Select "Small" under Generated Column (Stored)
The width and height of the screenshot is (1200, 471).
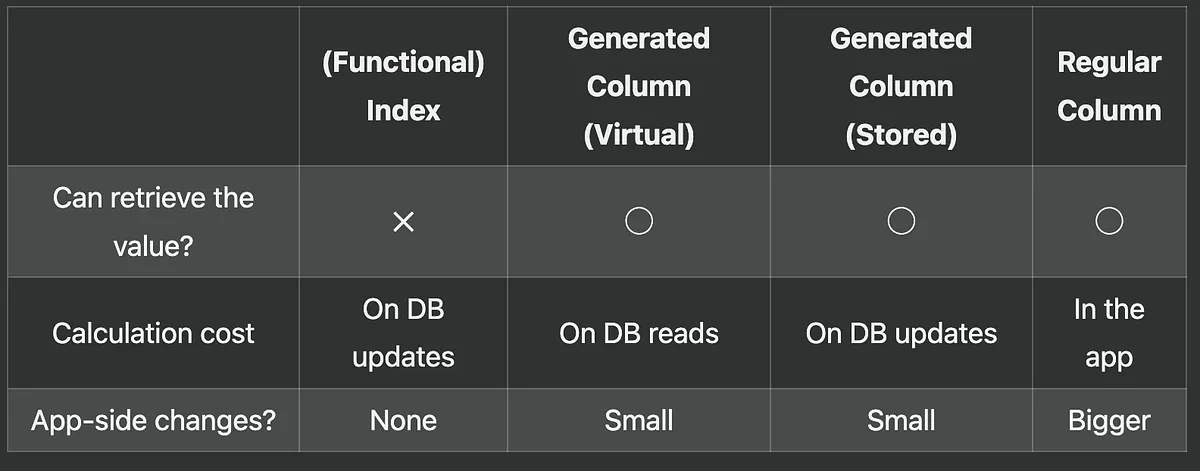901,421
